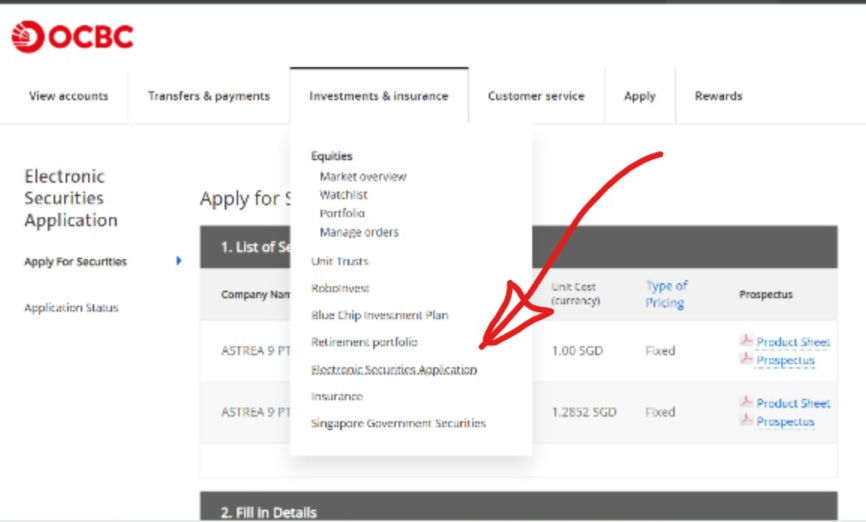
Task: Select Electronic Securities Application menu entry
Action: [x=394, y=370]
